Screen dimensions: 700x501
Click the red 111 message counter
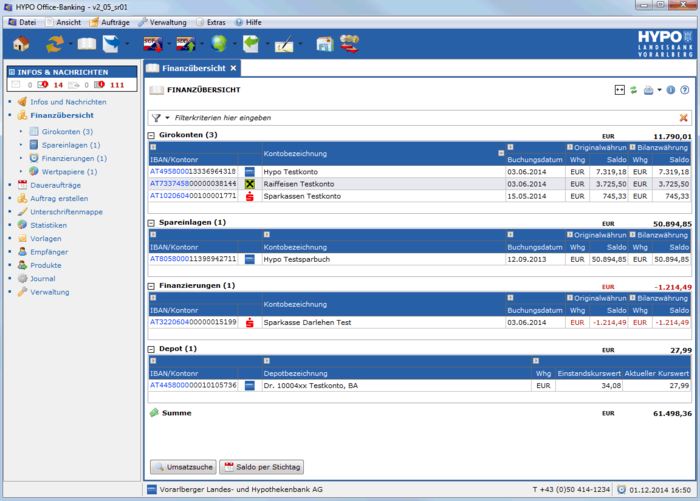tap(117, 85)
